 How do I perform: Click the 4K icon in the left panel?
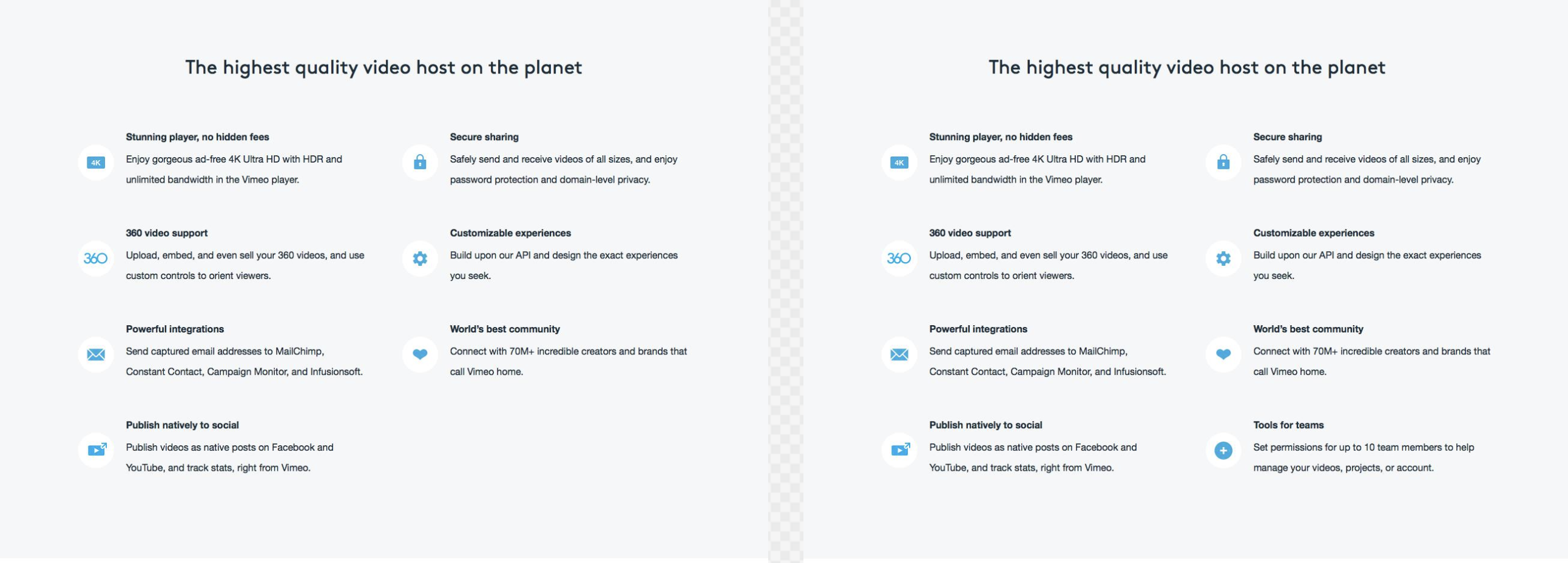tap(95, 163)
